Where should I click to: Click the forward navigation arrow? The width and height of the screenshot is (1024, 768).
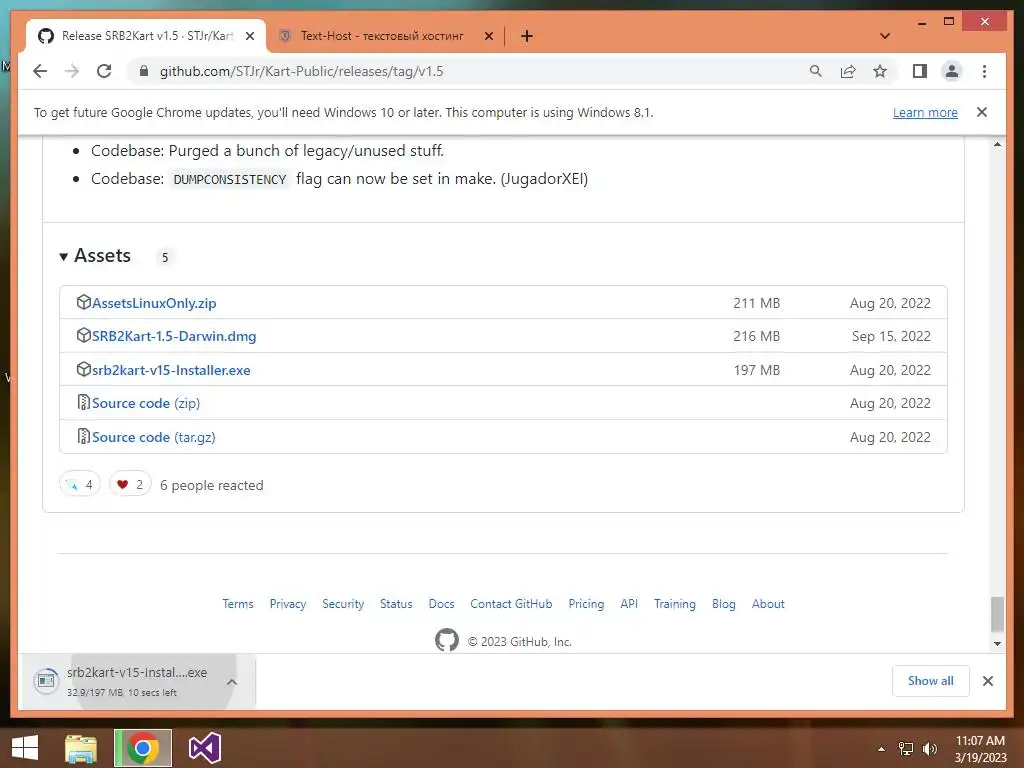tap(72, 71)
